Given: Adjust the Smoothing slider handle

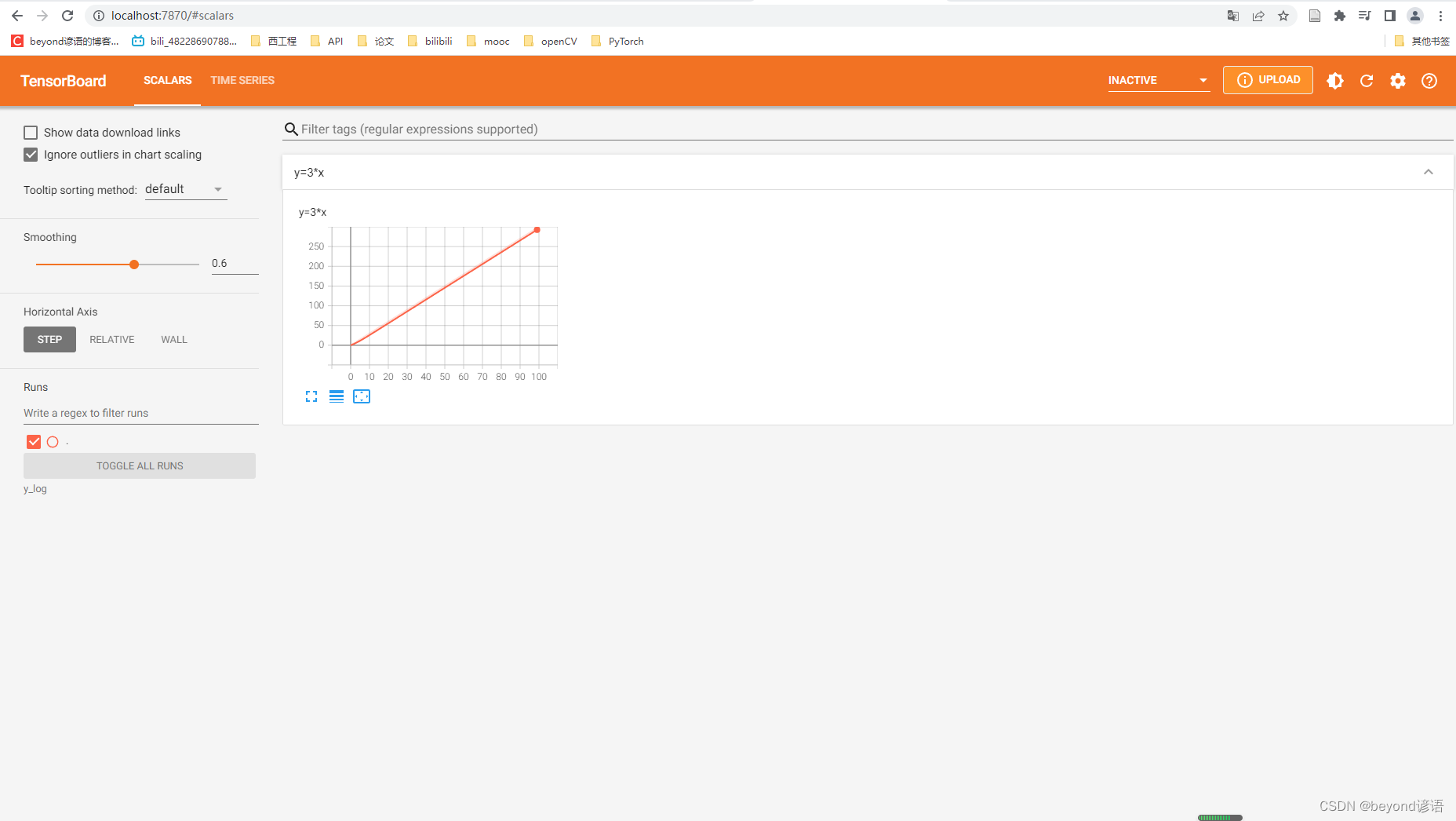Looking at the screenshot, I should [134, 265].
